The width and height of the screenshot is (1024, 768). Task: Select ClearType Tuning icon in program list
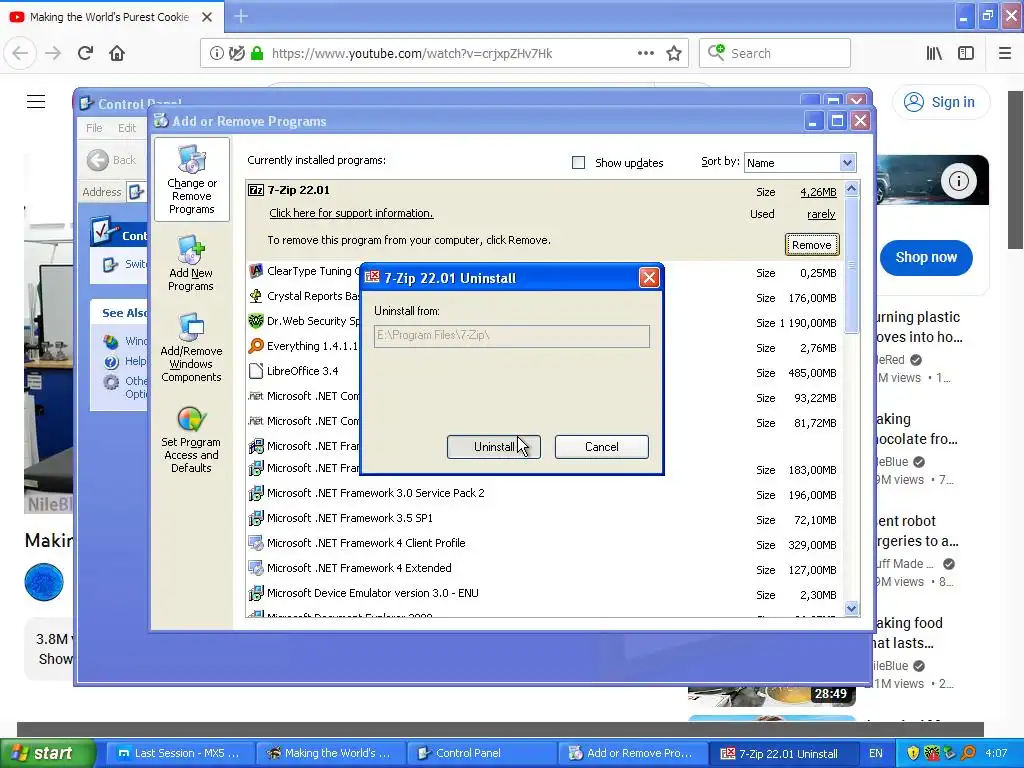tap(256, 271)
